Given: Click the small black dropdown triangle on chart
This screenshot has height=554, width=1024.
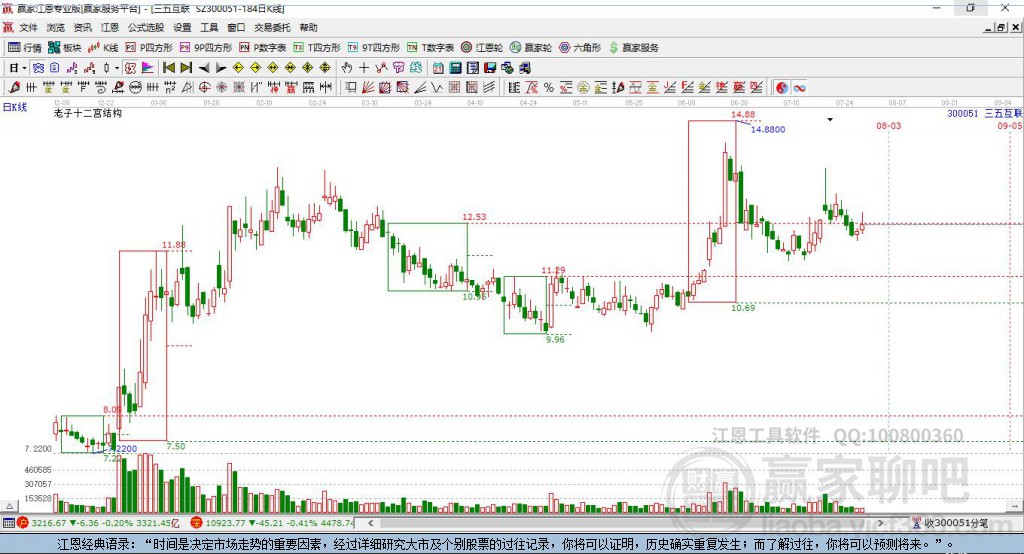Looking at the screenshot, I should tap(830, 120).
